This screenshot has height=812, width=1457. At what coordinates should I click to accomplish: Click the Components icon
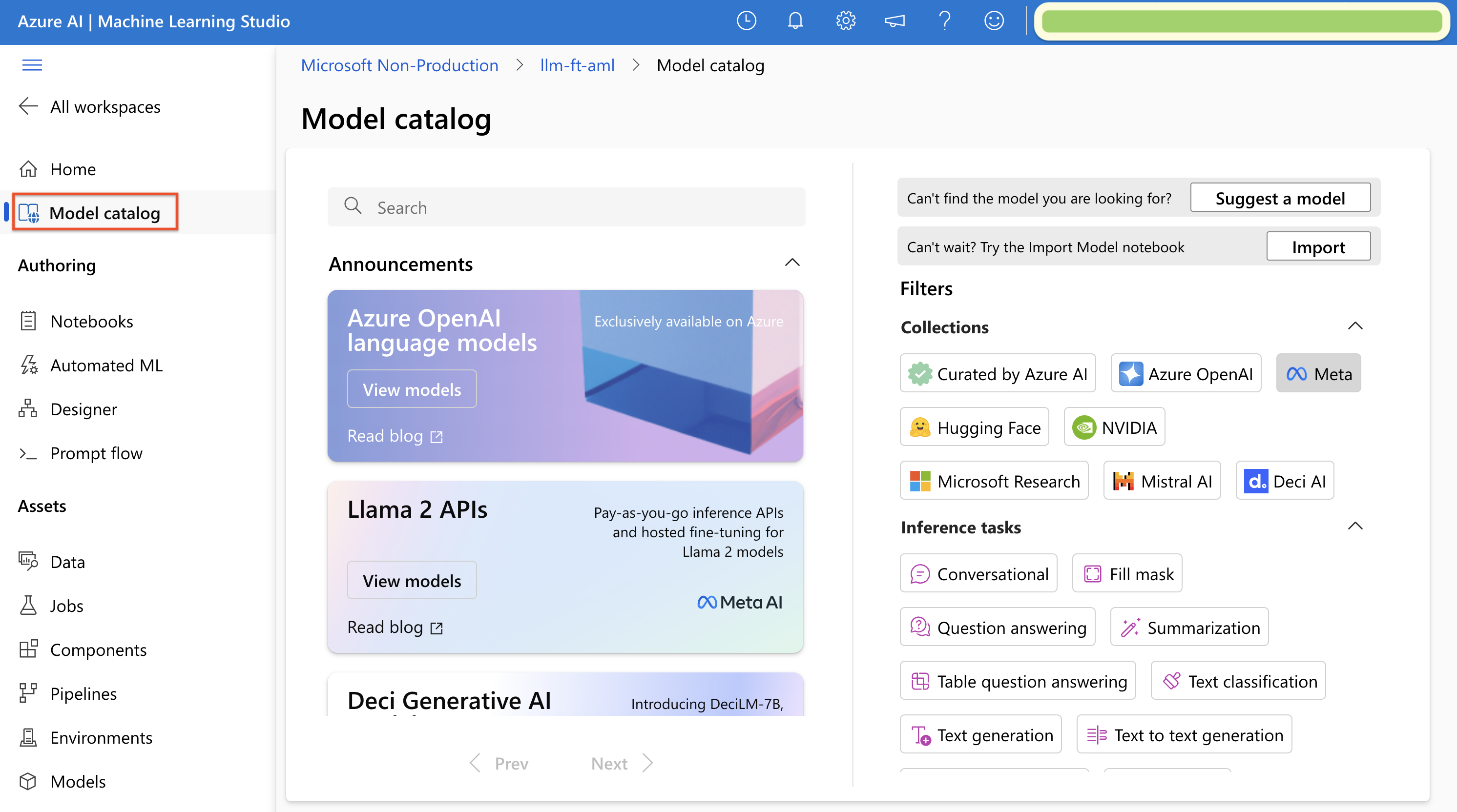point(28,649)
